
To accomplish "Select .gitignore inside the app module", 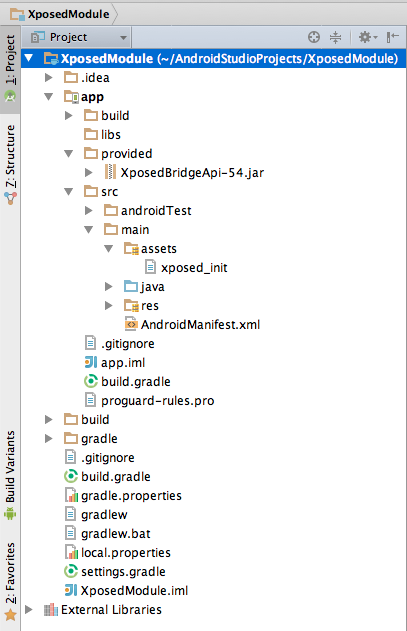I will click(128, 344).
